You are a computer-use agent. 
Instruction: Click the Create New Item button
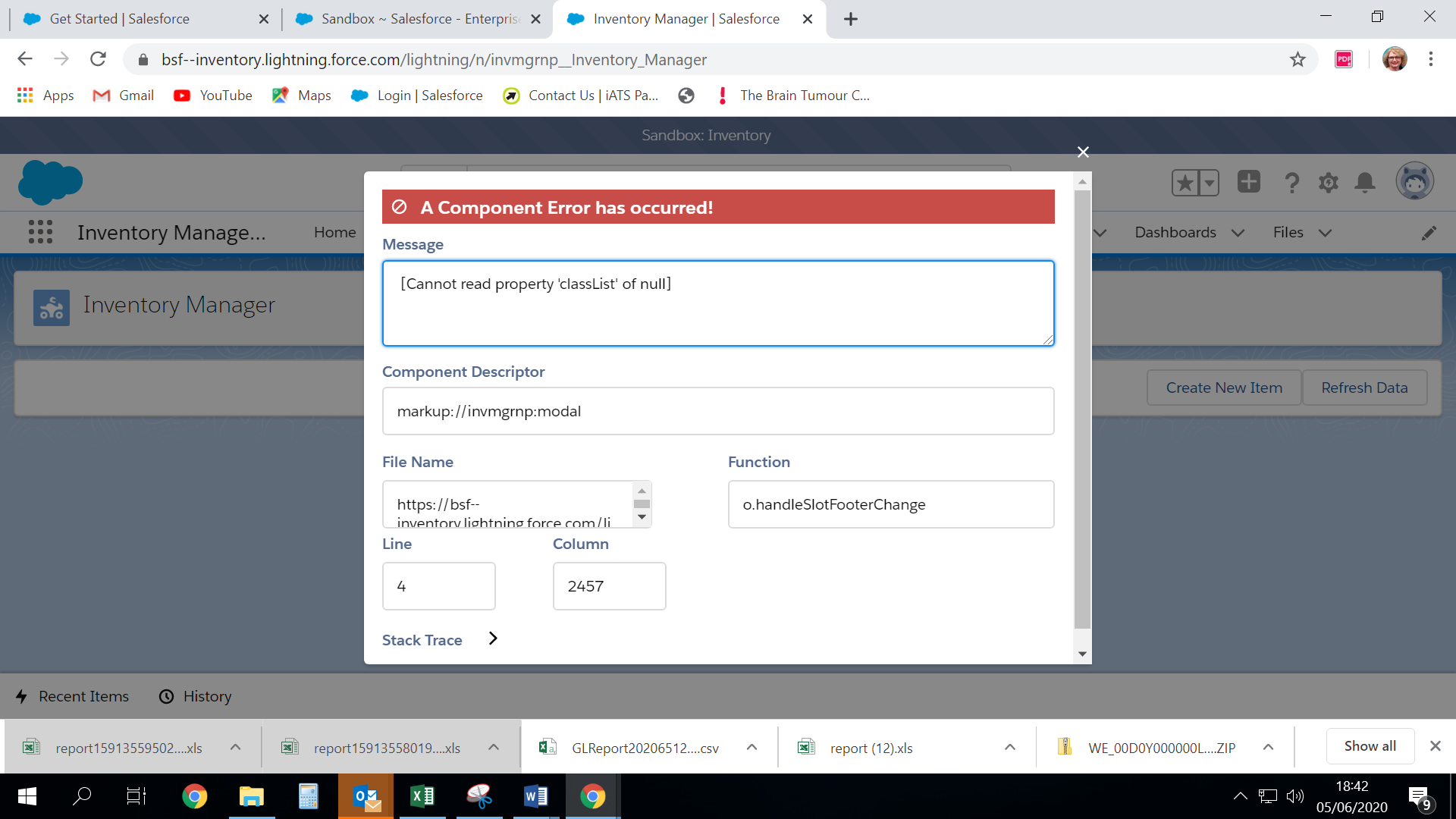[x=1223, y=387]
